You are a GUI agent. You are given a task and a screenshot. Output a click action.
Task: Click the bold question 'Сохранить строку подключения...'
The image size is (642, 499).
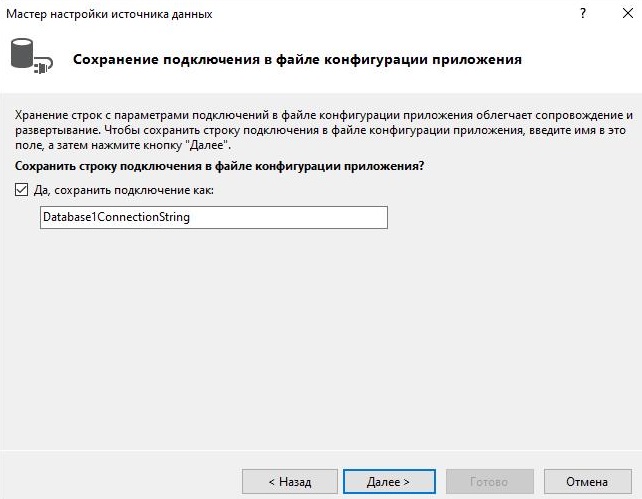click(x=219, y=166)
